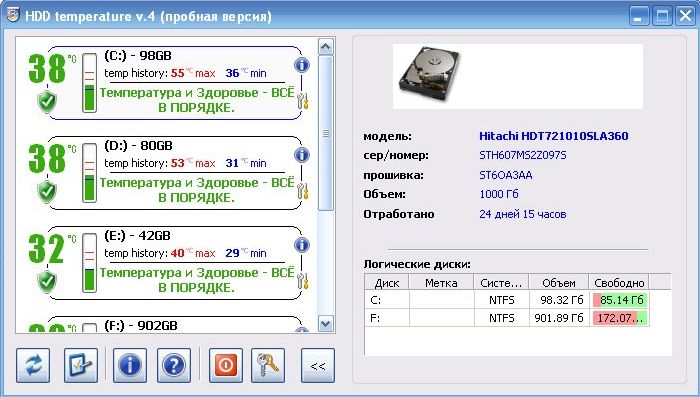Sort by the Метка column header
Image resolution: width=700 pixels, height=397 pixels.
(x=441, y=283)
